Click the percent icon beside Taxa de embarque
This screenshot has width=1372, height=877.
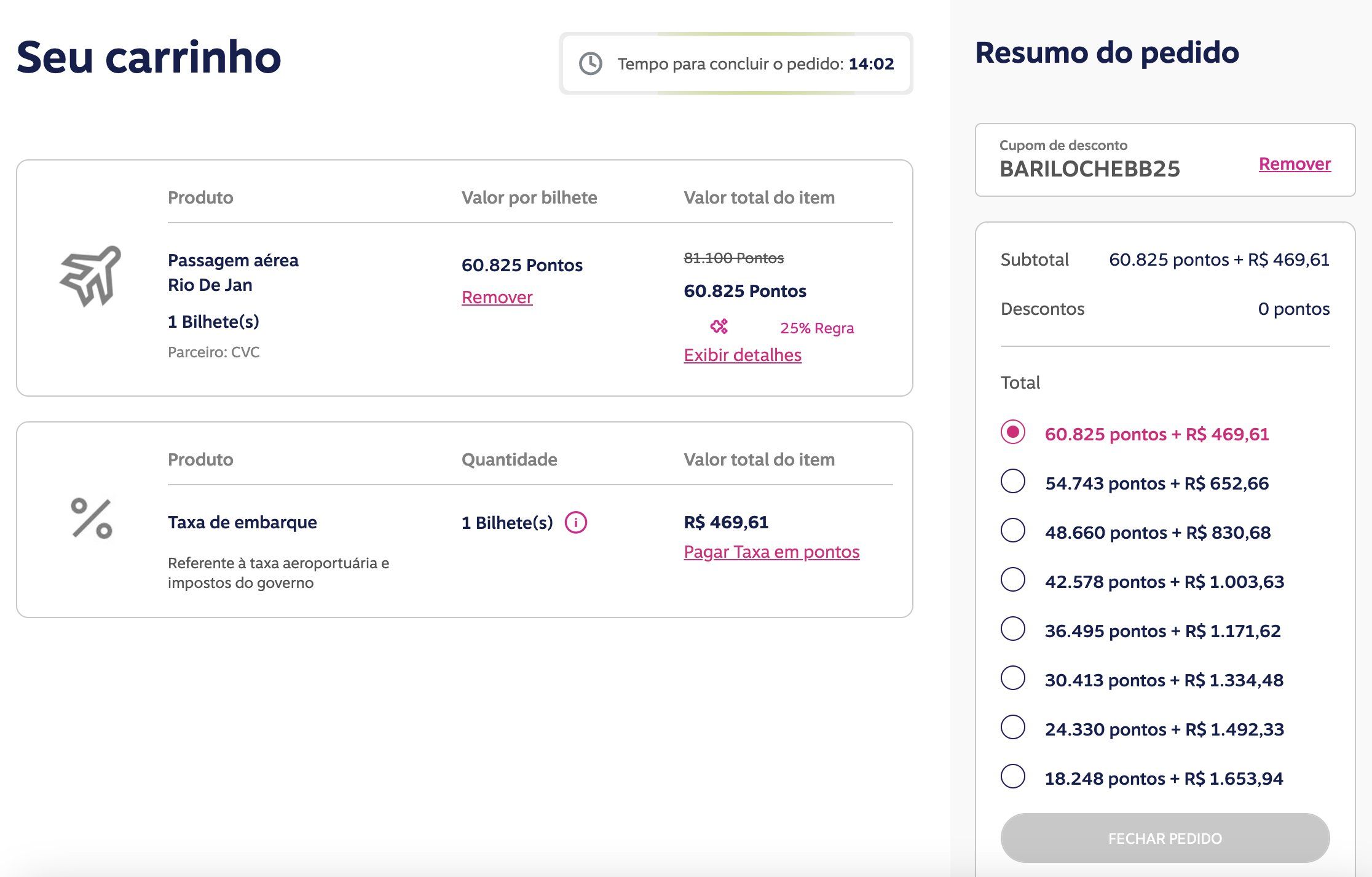(92, 518)
